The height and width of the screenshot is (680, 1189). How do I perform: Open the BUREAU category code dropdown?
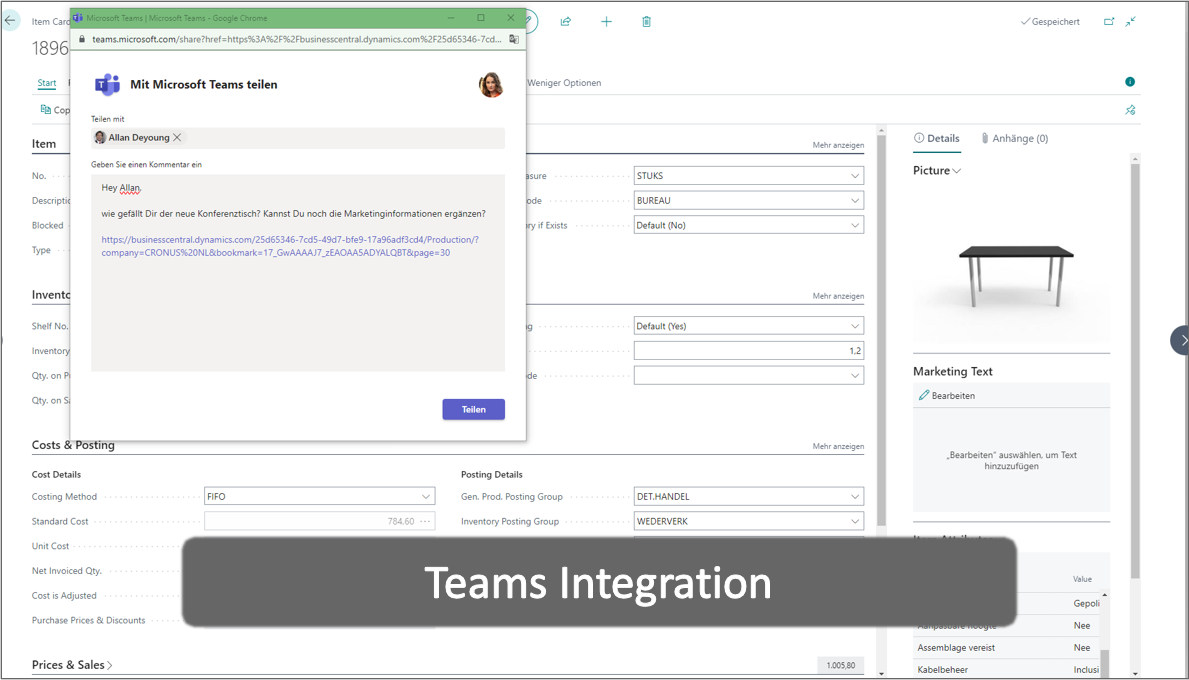click(x=855, y=200)
